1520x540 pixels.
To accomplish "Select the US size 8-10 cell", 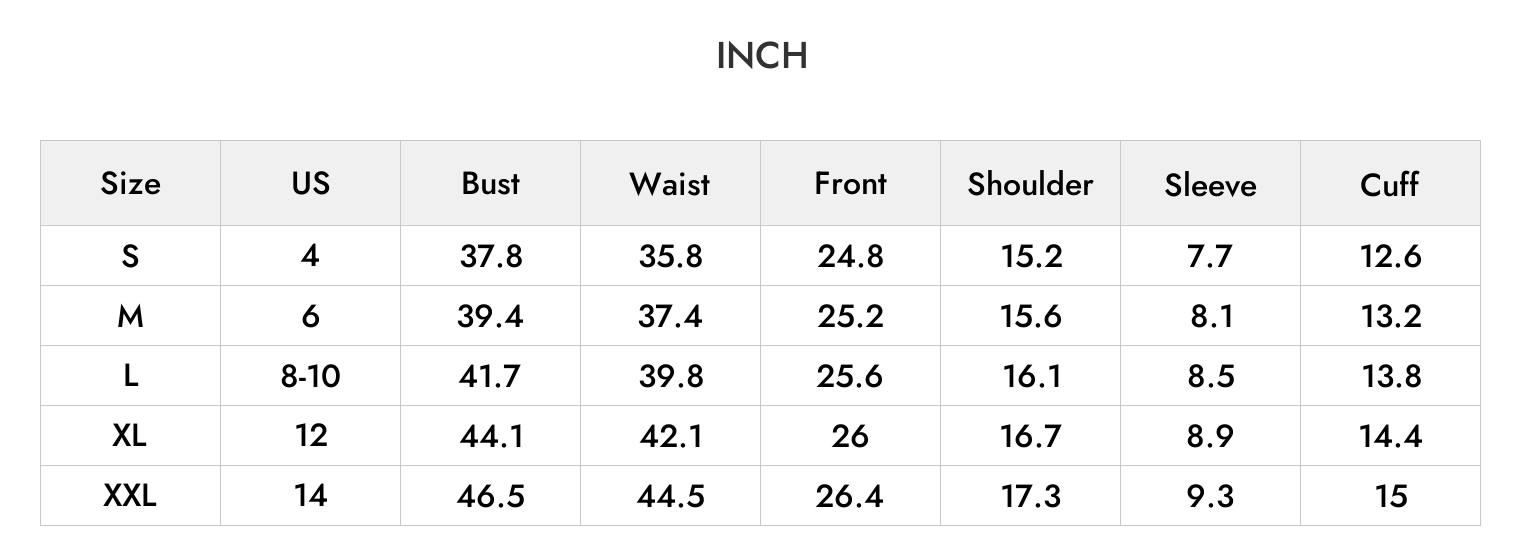I will coord(310,376).
